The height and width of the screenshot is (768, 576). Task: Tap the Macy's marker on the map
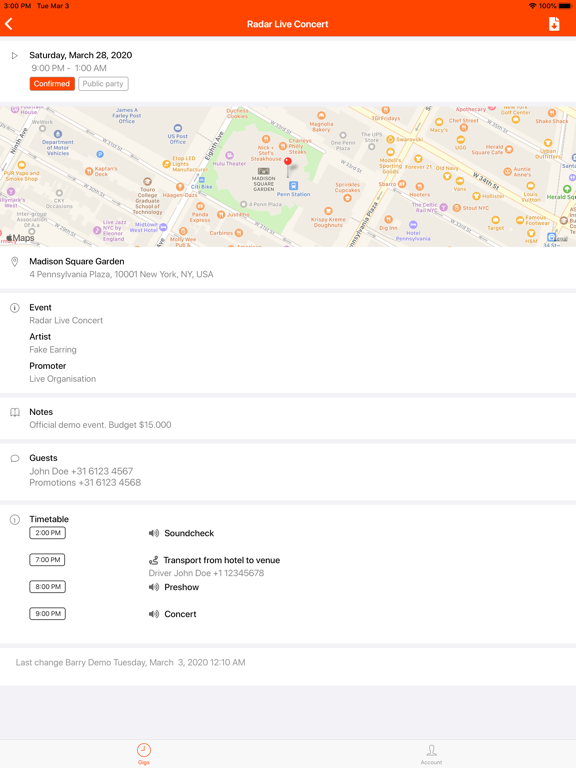439,122
